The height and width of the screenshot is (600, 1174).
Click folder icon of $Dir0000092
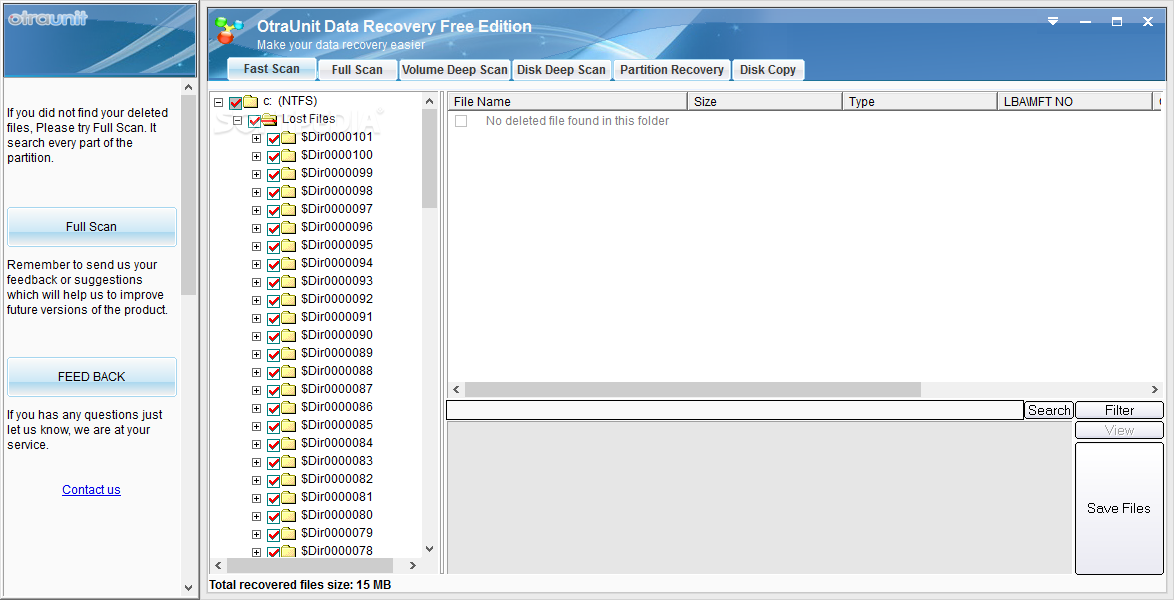(289, 299)
